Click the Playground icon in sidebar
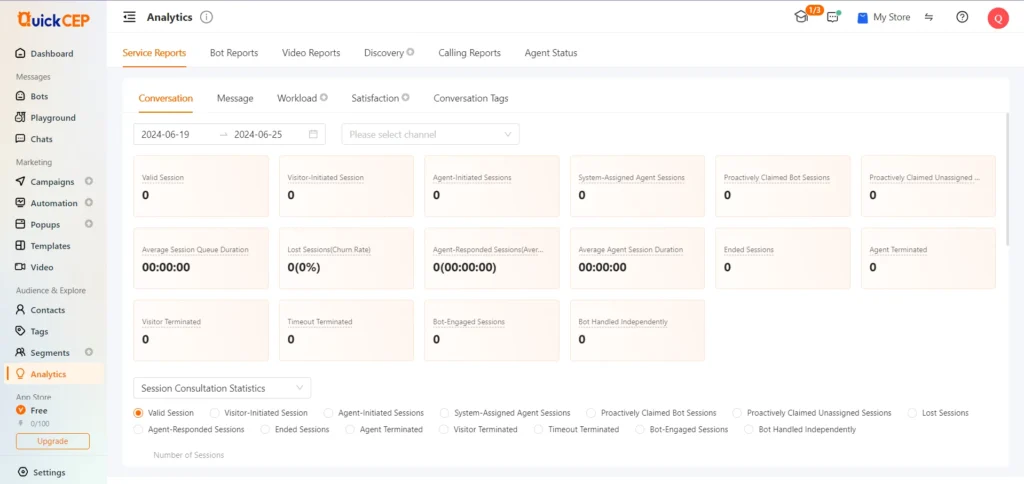This screenshot has width=1024, height=484. [x=20, y=118]
